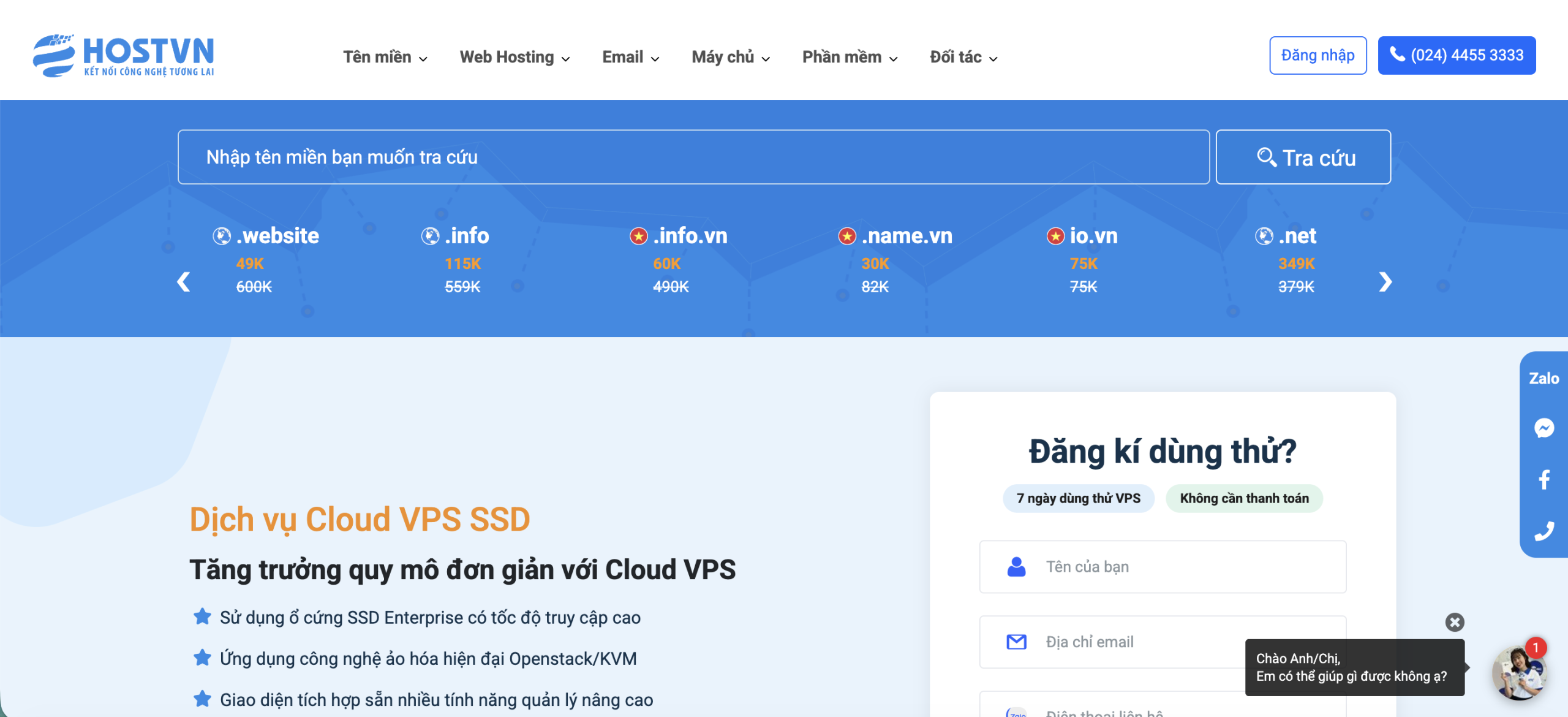Open the support agent chat avatar
Viewport: 1568px width, 717px height.
[x=1519, y=672]
